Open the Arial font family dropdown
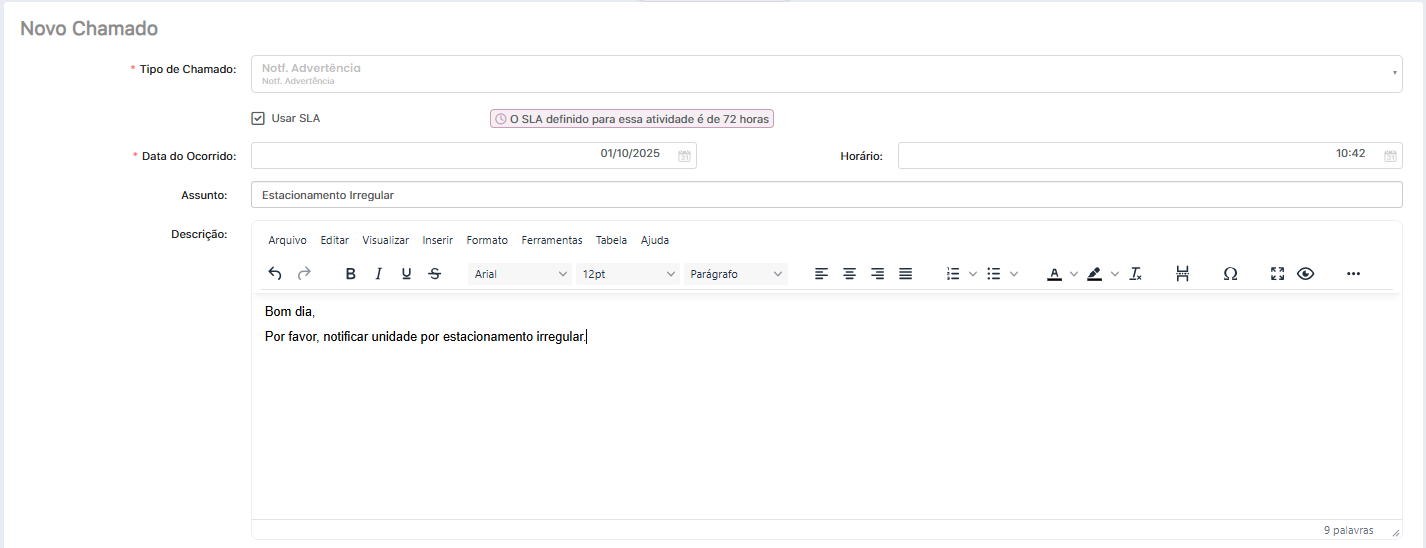 click(x=520, y=273)
